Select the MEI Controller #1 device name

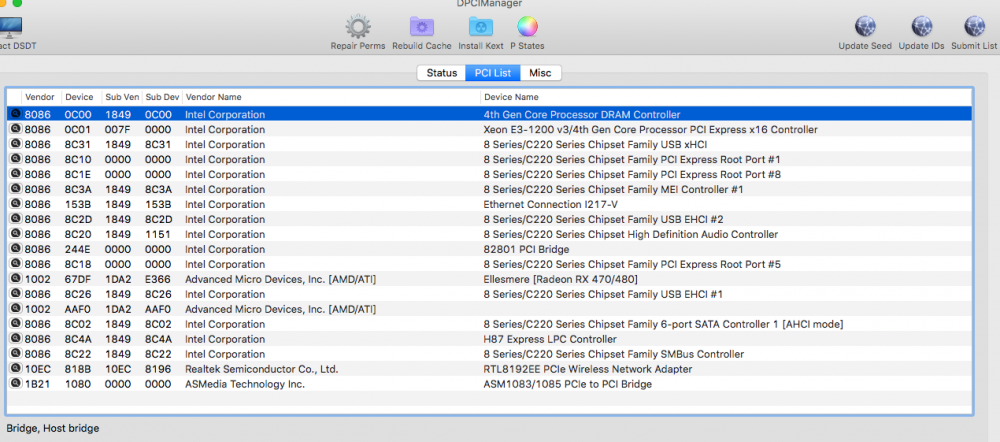point(613,189)
